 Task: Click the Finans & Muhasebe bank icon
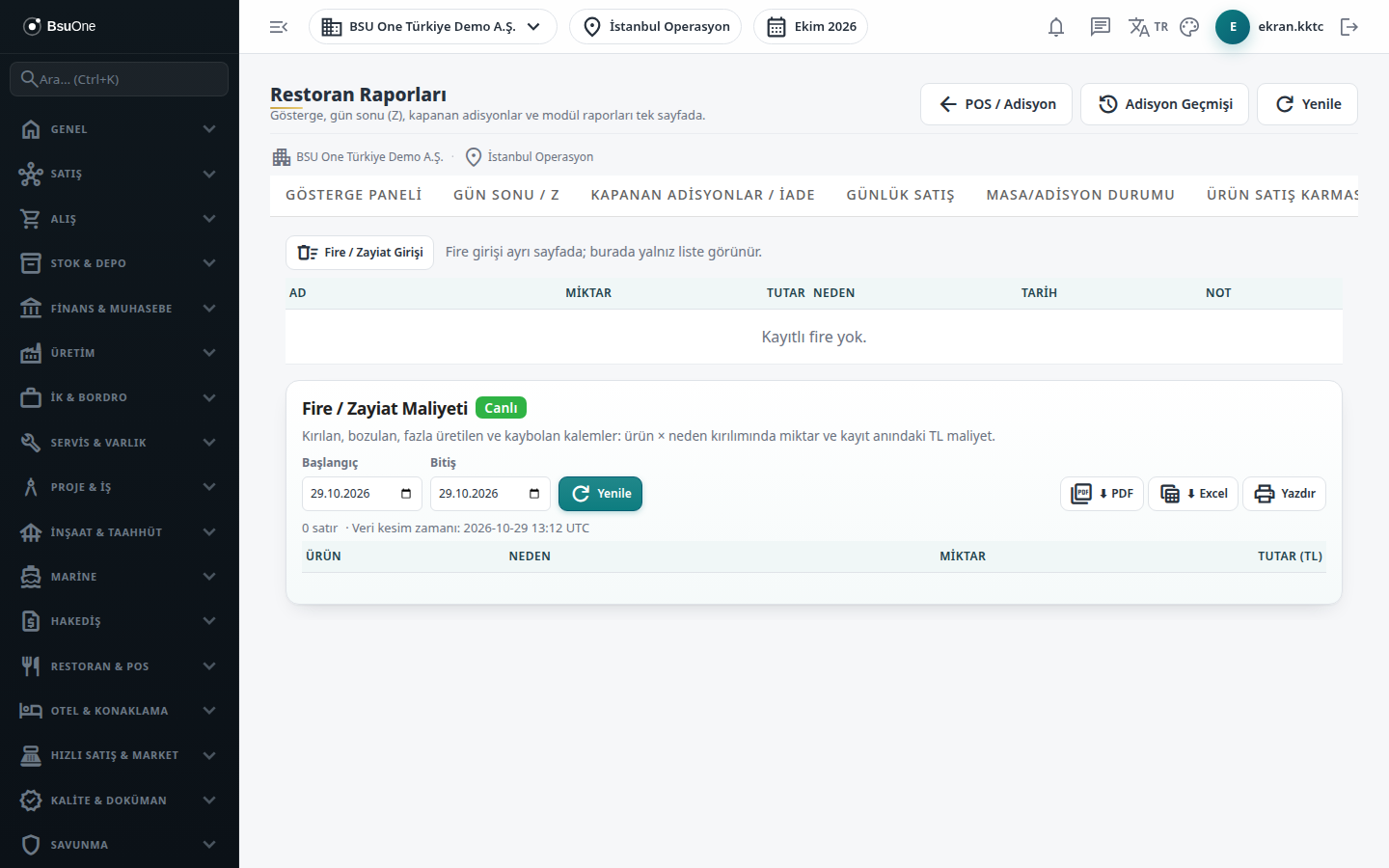[31, 309]
